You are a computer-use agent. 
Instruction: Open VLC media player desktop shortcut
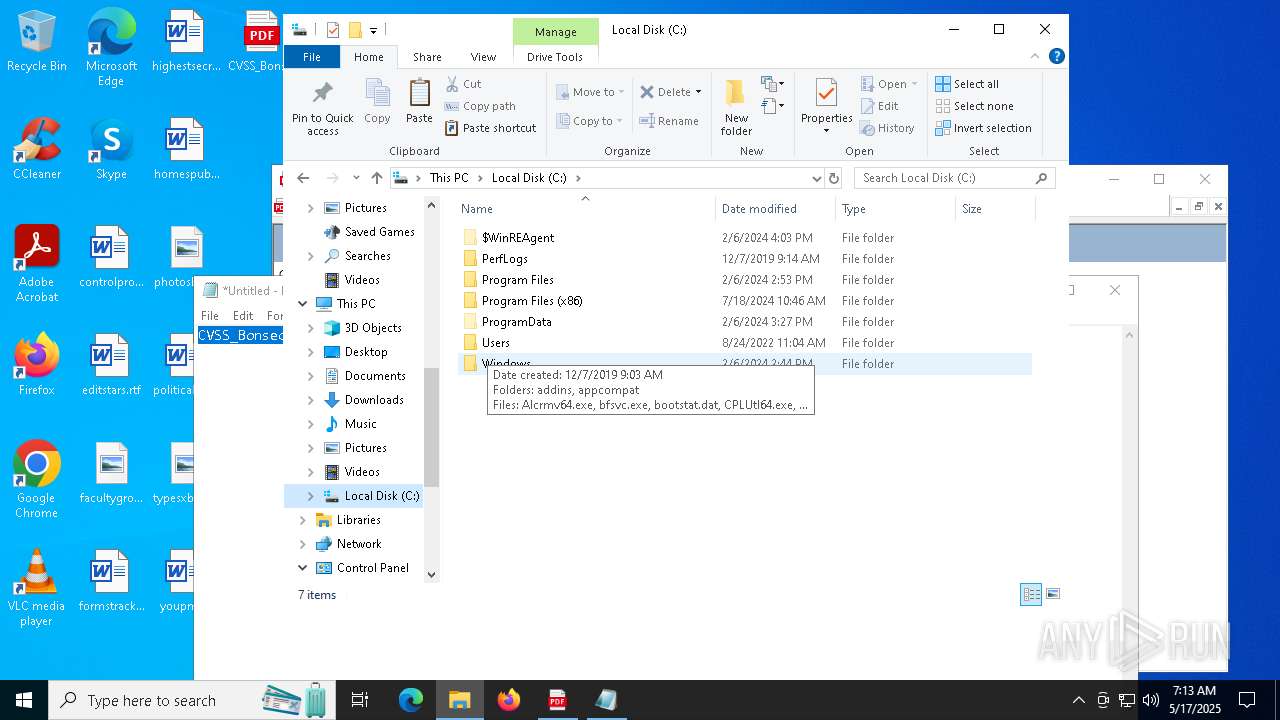(37, 588)
